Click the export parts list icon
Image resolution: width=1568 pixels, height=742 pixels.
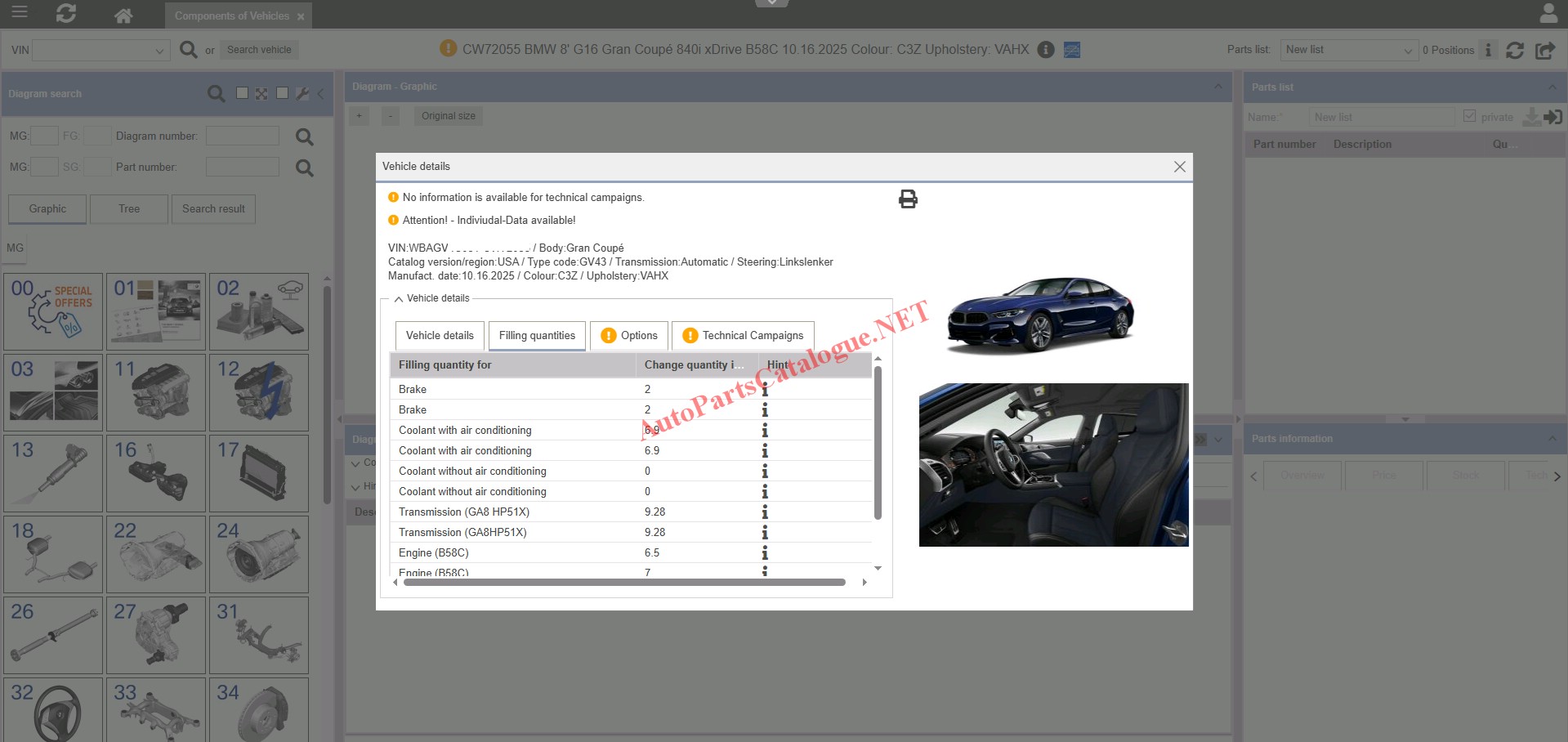tap(1544, 51)
